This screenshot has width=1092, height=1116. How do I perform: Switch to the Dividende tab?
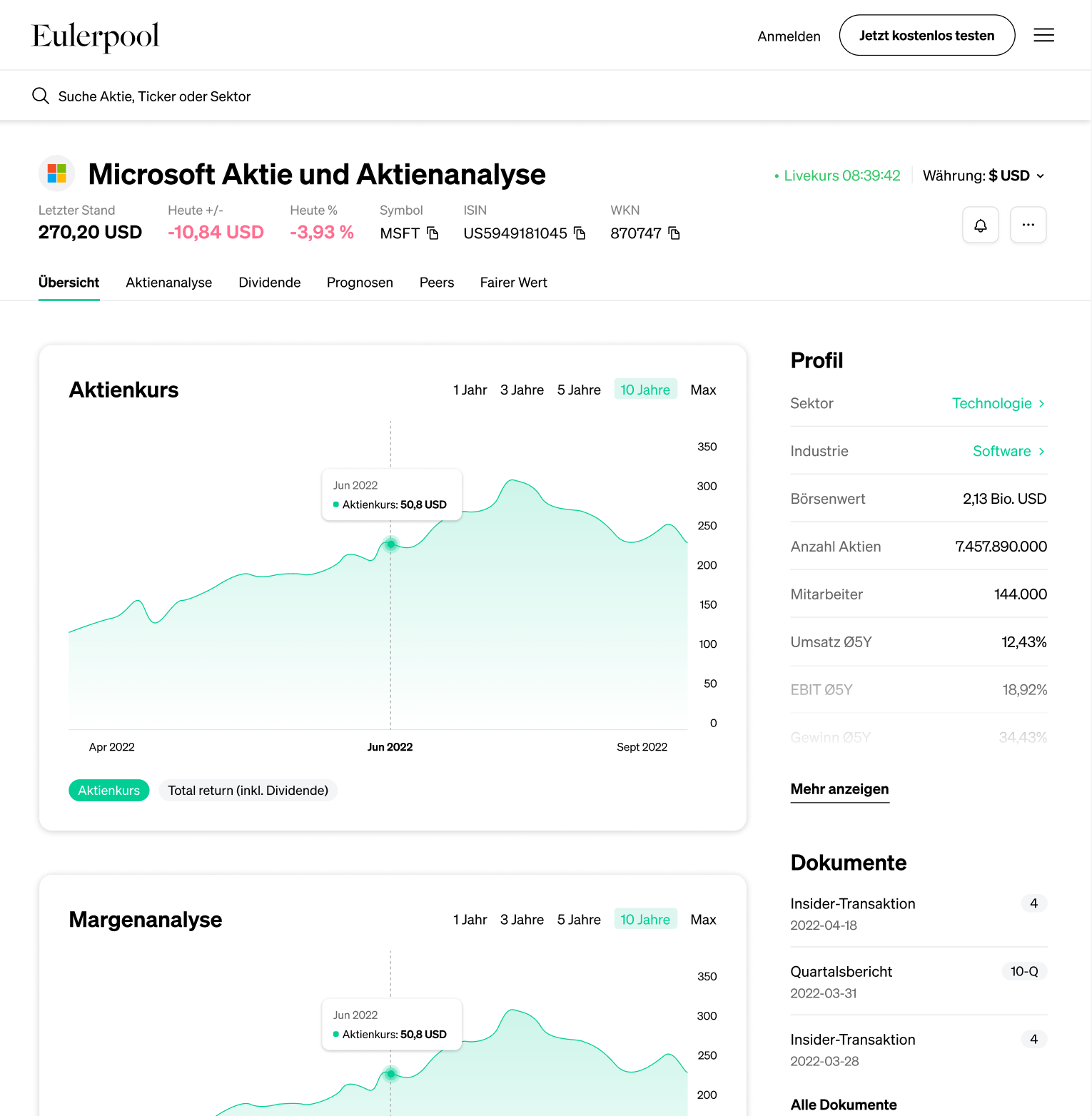point(270,283)
